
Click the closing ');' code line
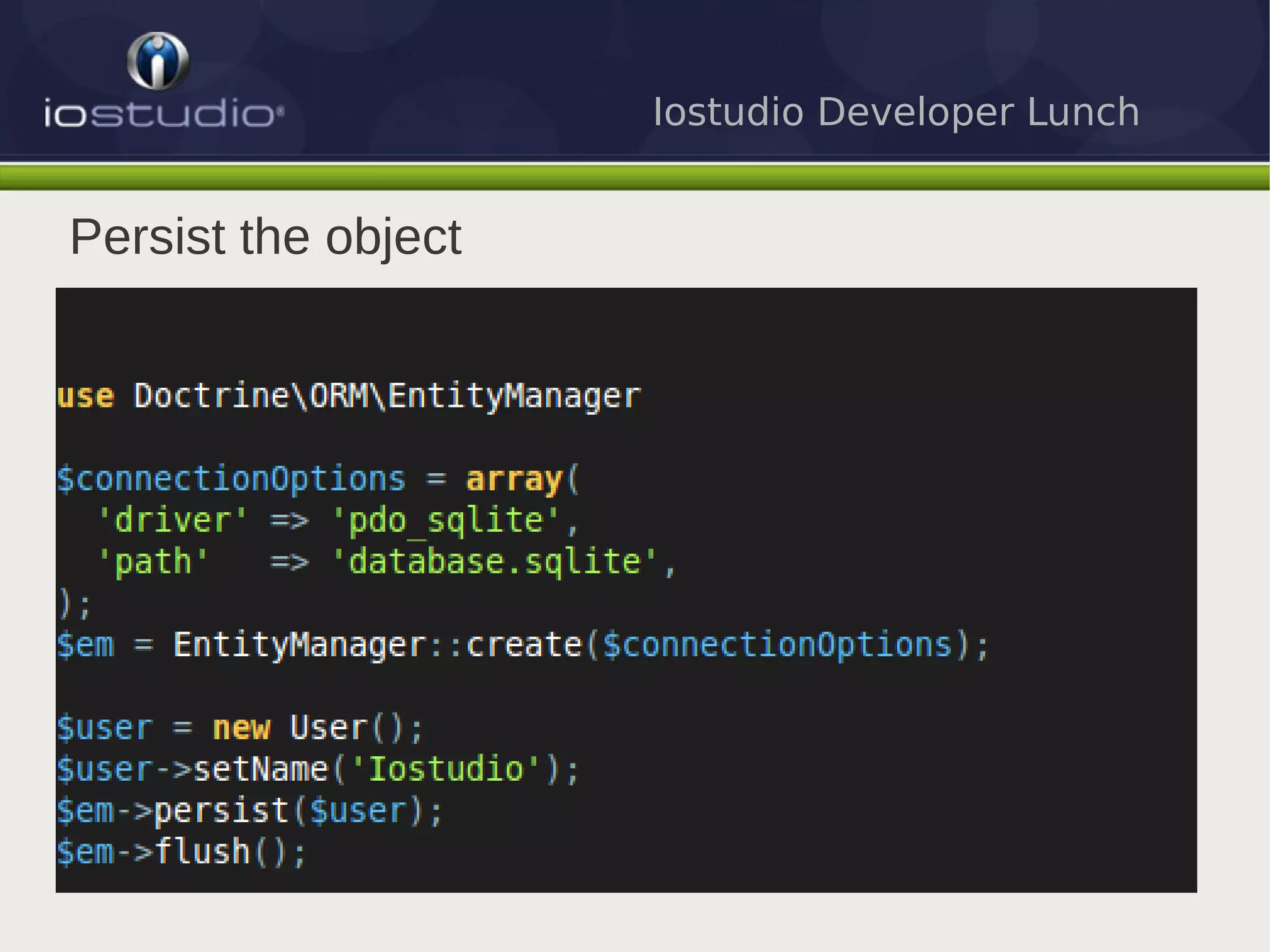tap(74, 603)
